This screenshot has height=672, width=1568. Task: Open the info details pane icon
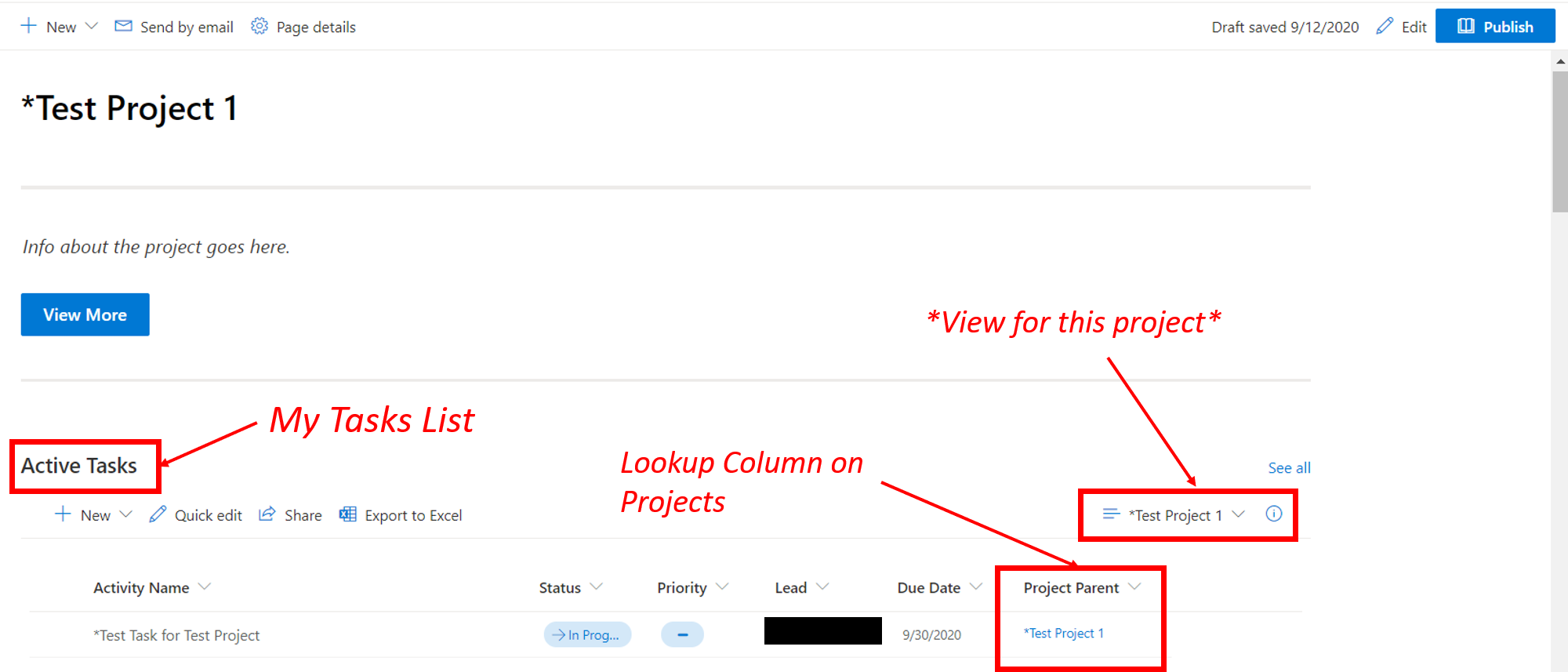1274,514
